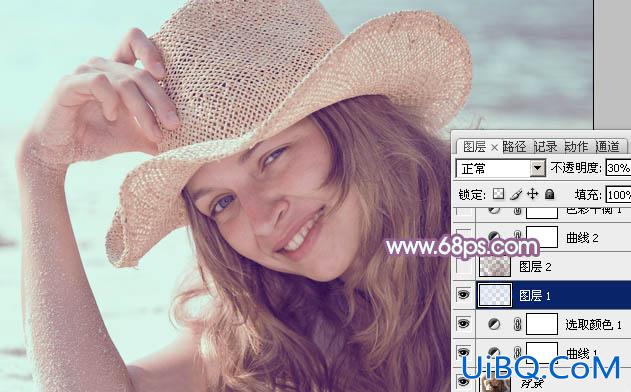Switch to the 通道 (Channels) tab
Image resolution: width=631 pixels, height=392 pixels.
coord(608,146)
